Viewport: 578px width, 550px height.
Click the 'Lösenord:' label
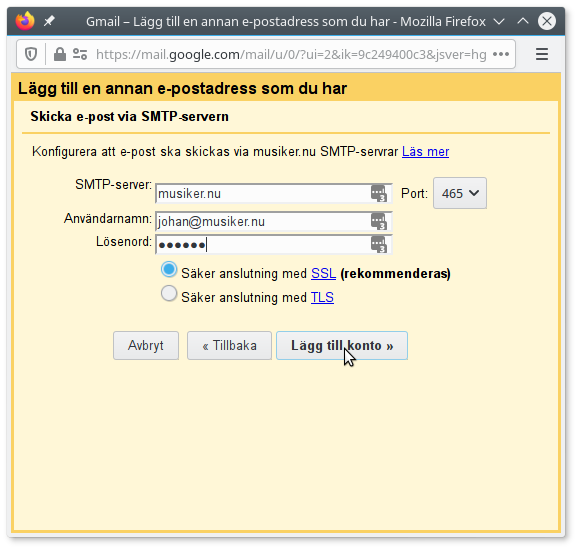tap(124, 242)
